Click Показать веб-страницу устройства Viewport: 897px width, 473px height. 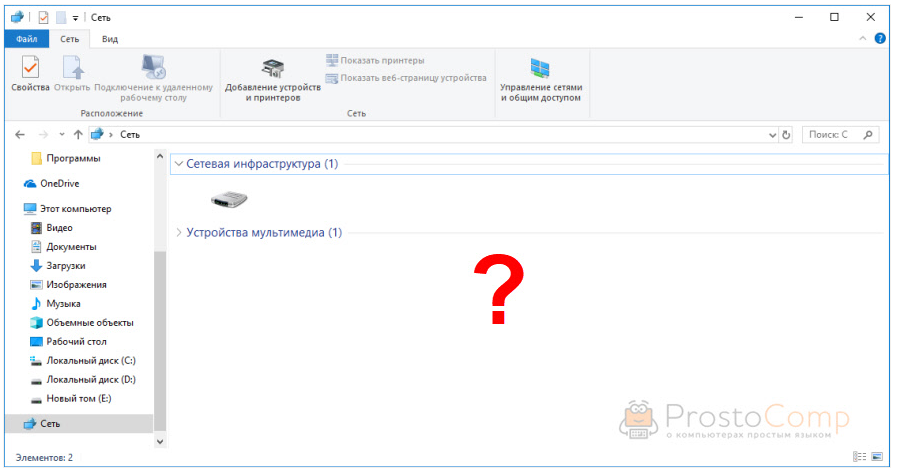pyautogui.click(x=406, y=78)
